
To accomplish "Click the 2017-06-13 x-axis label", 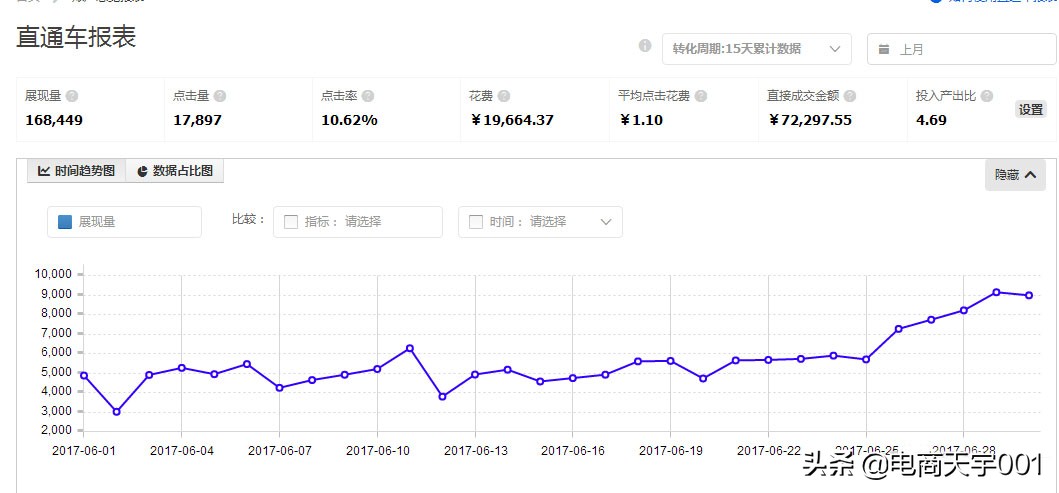I will point(475,450).
